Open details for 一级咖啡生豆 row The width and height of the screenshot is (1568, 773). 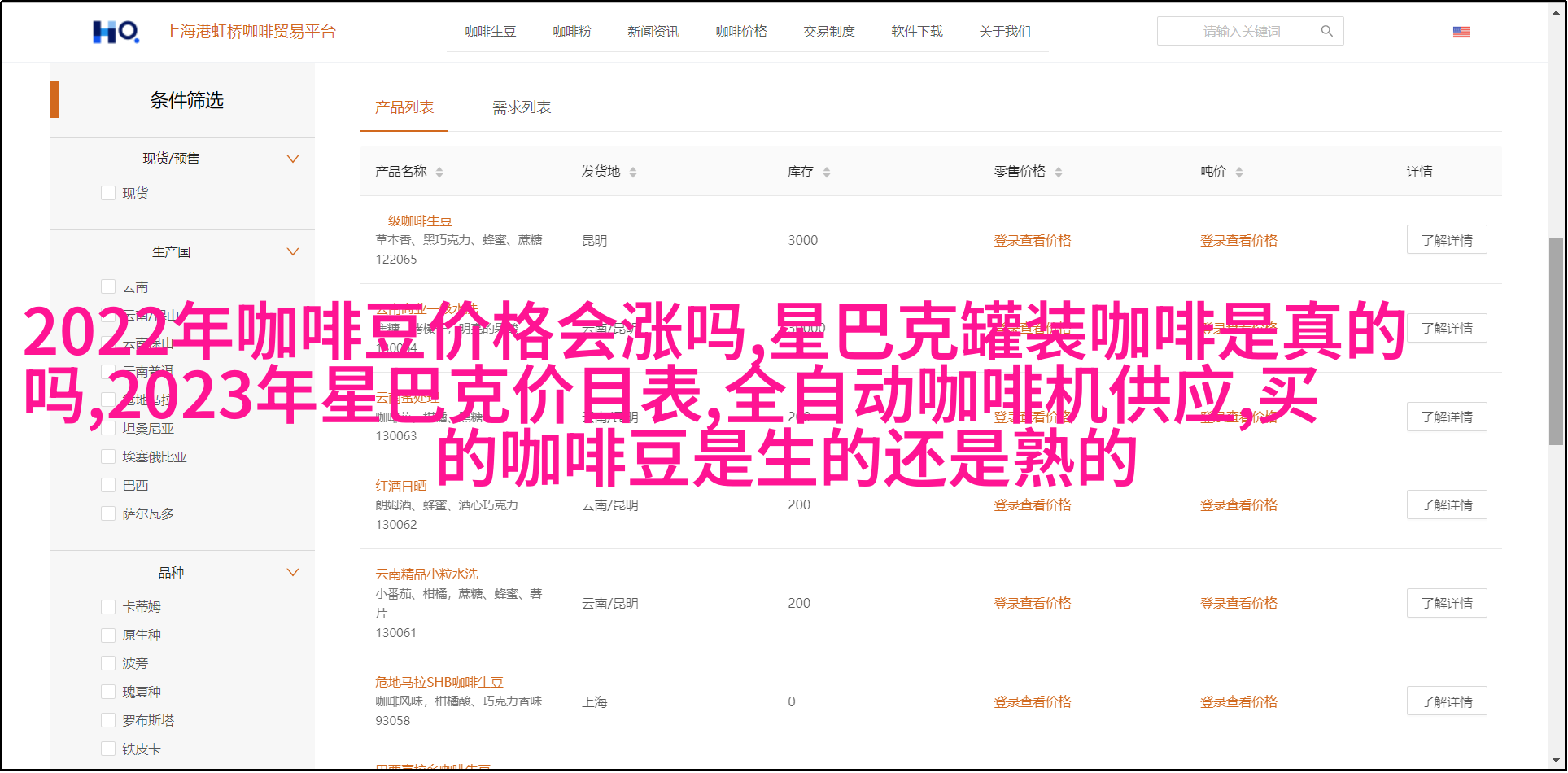point(1447,240)
